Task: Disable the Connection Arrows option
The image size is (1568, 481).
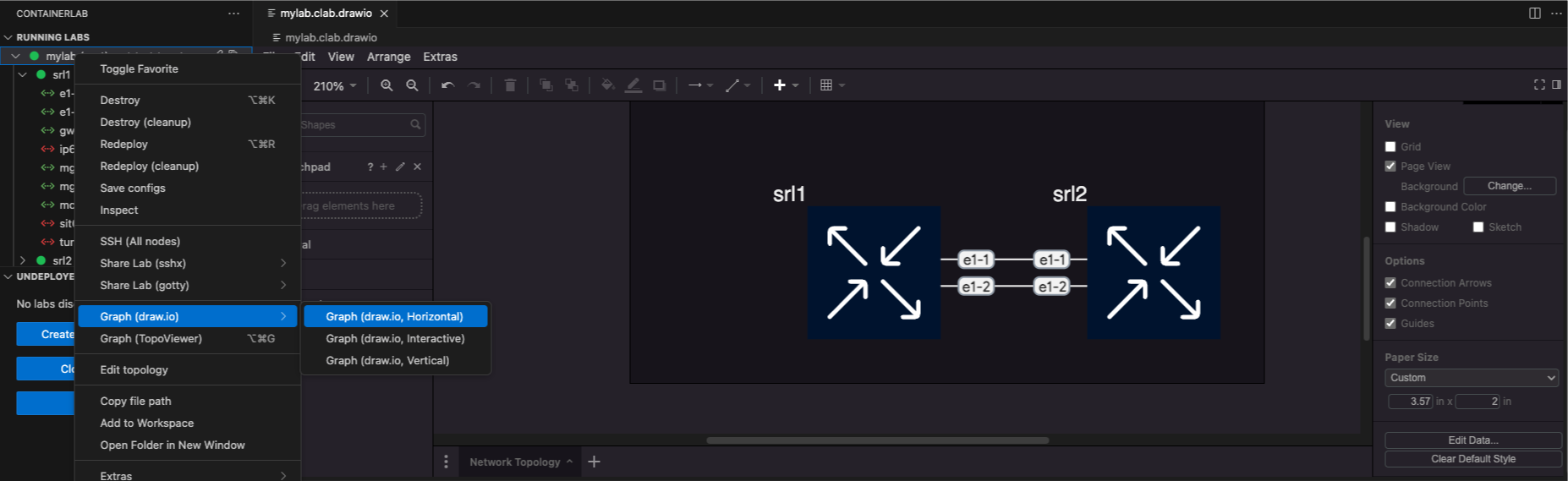Action: pyautogui.click(x=1390, y=283)
